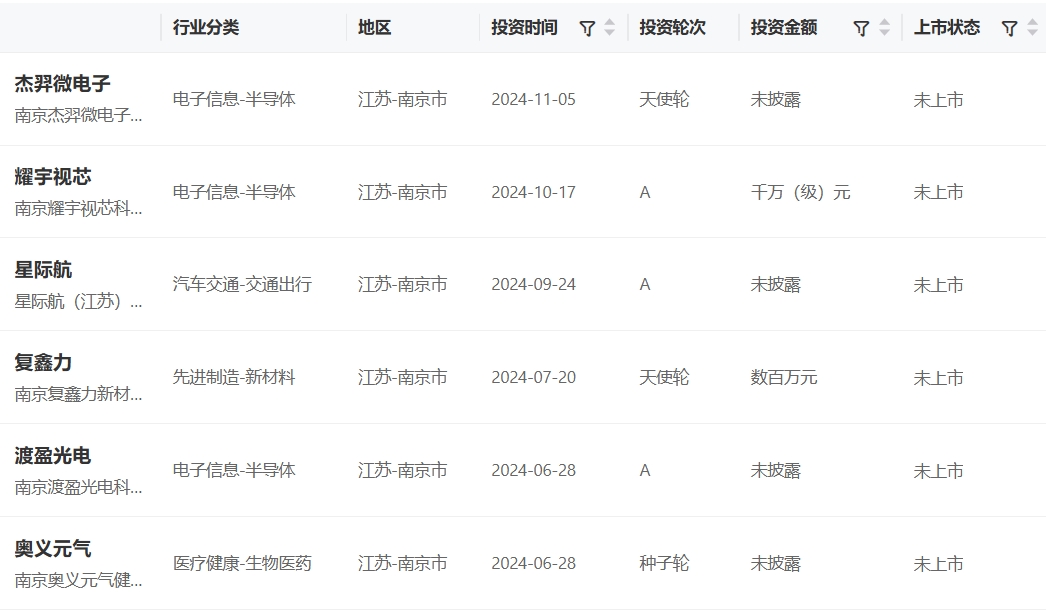Viewport: 1046px width, 610px height.
Task: Open the 星际航 company link
Action: (43, 270)
